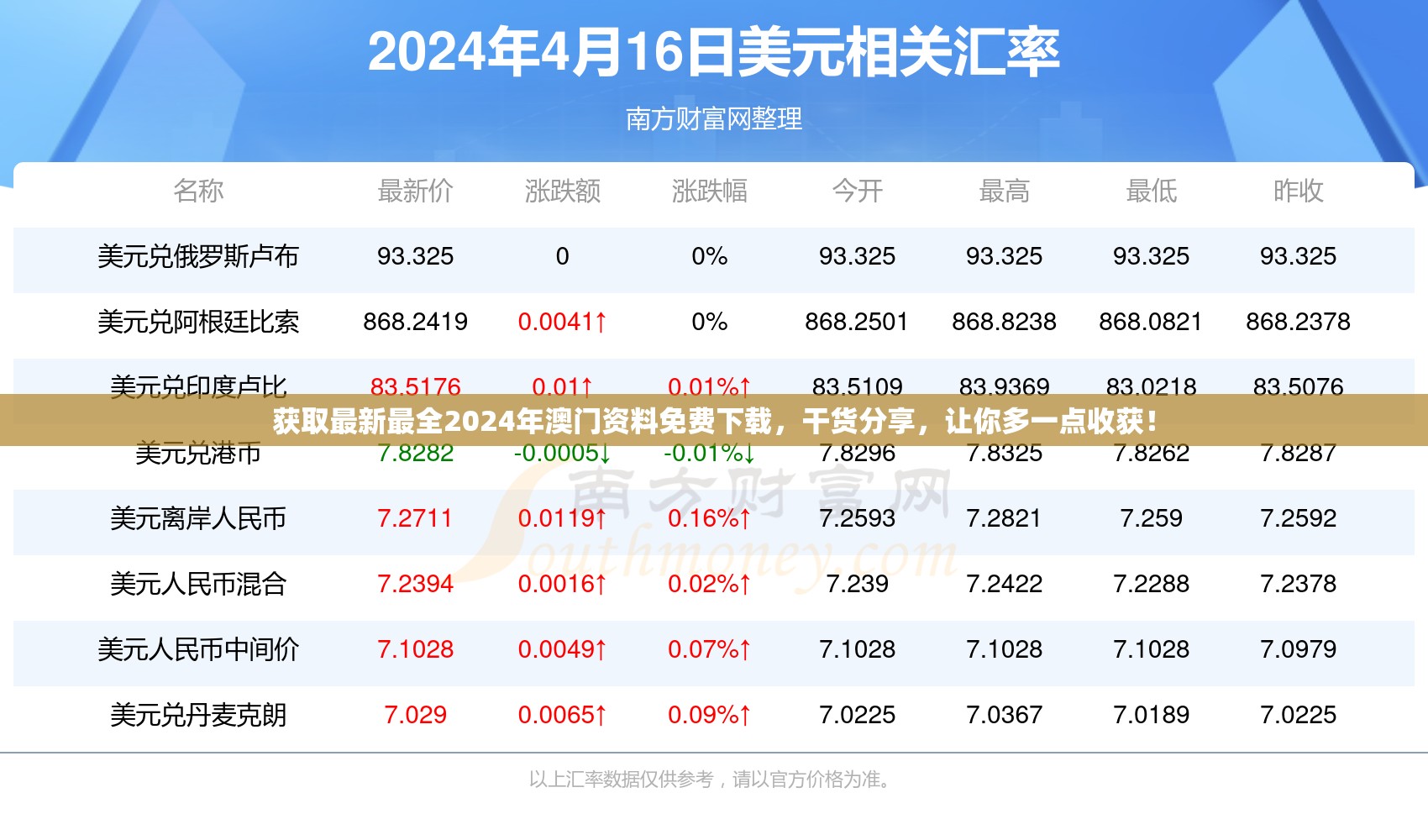1428x840 pixels.
Task: Select the row name 美元兑俄罗斯卢布
Action: coord(198,256)
